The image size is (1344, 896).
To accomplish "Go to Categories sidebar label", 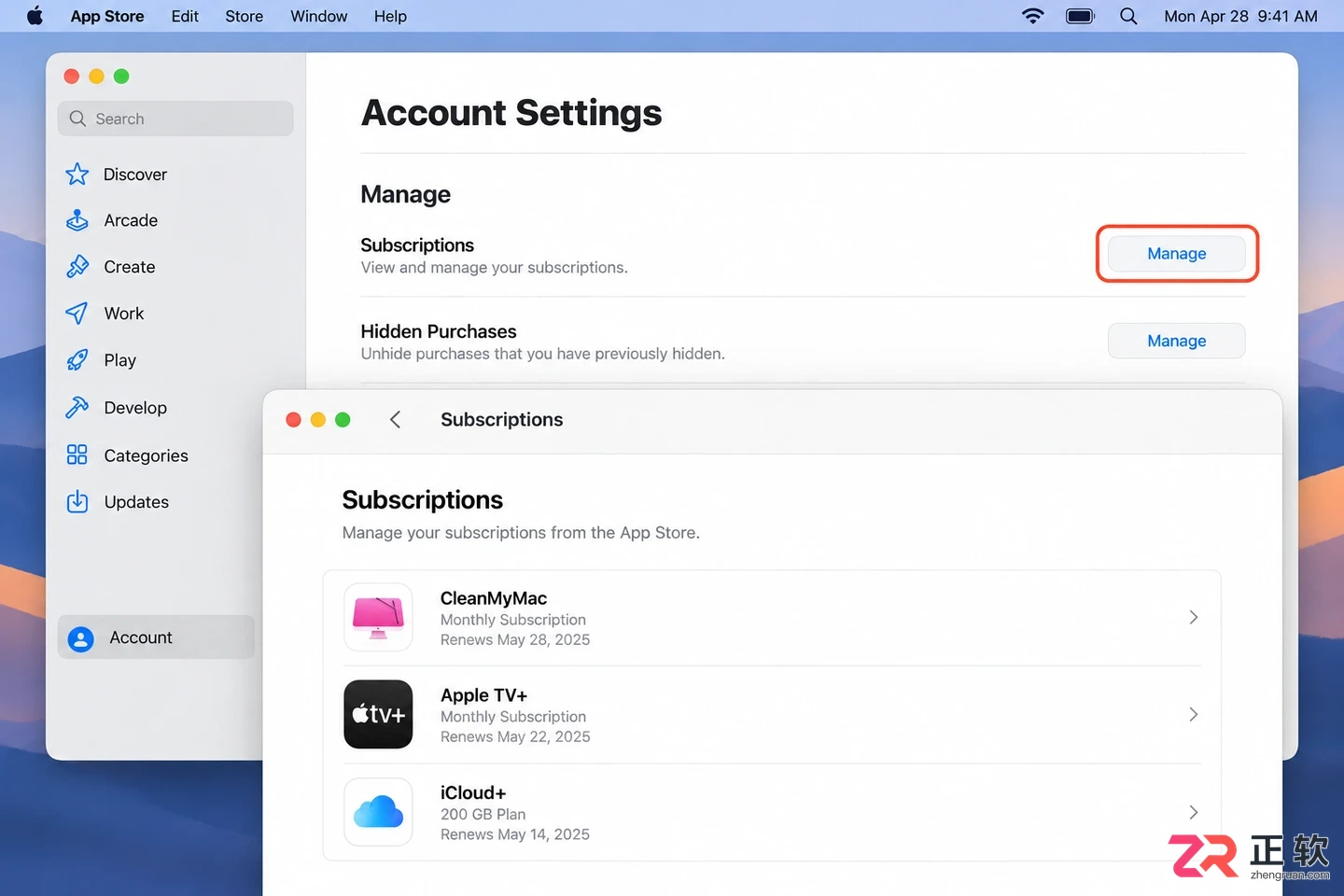I will 147,455.
